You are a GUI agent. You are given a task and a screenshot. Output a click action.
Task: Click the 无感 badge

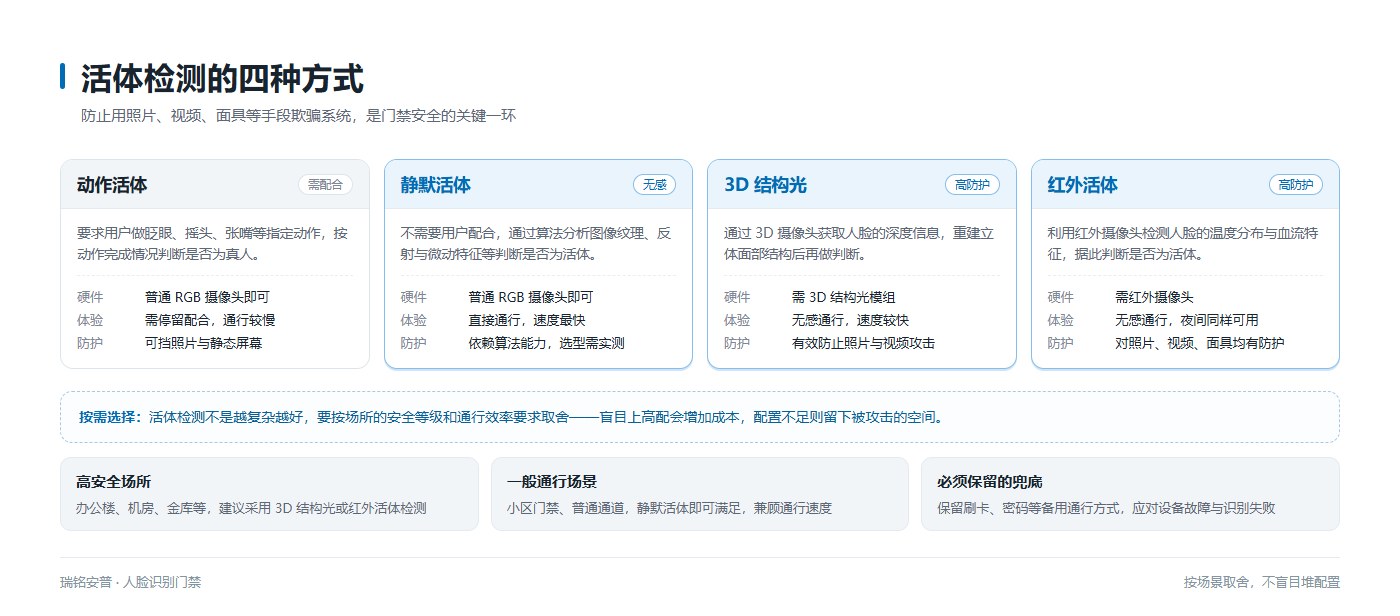point(654,185)
